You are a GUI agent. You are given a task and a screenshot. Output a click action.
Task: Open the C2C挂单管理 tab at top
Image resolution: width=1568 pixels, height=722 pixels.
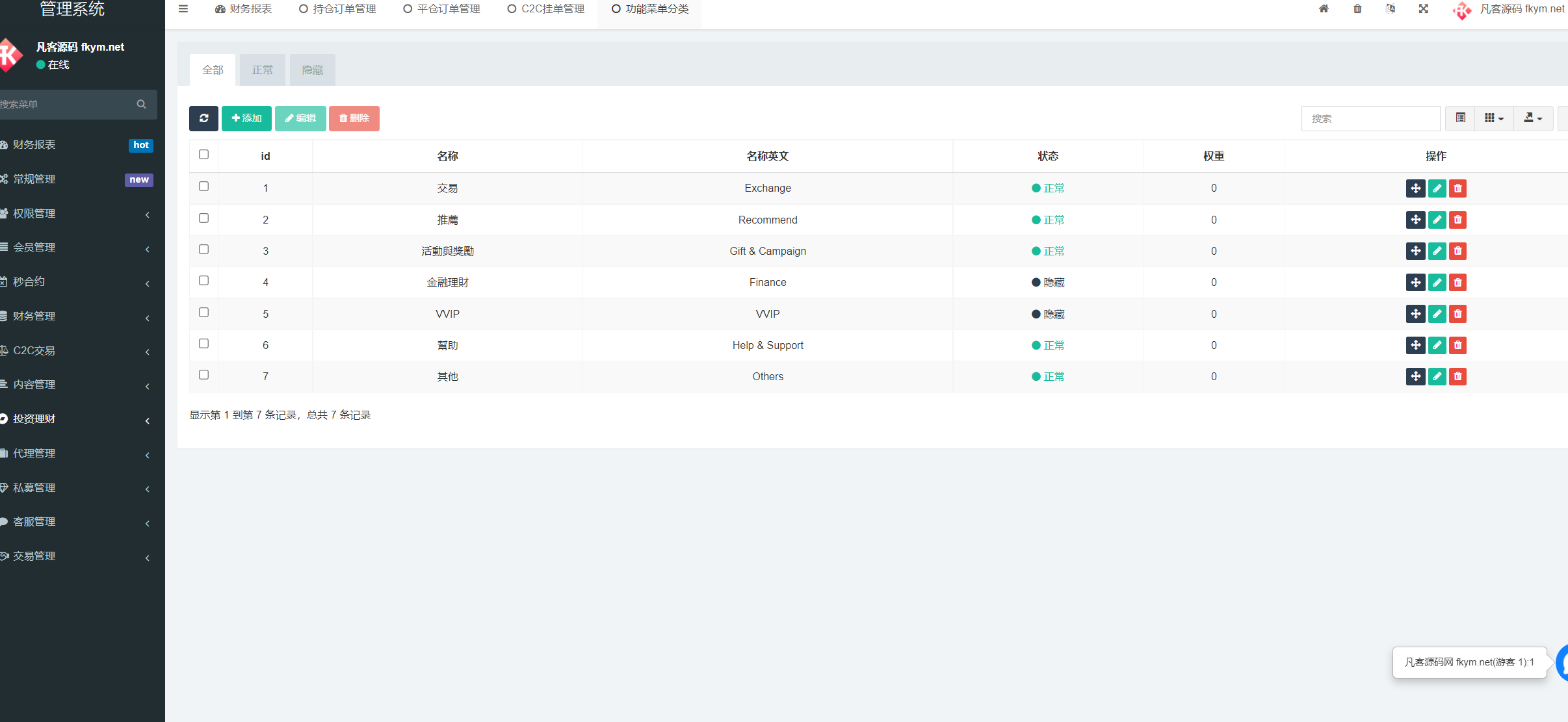545,9
